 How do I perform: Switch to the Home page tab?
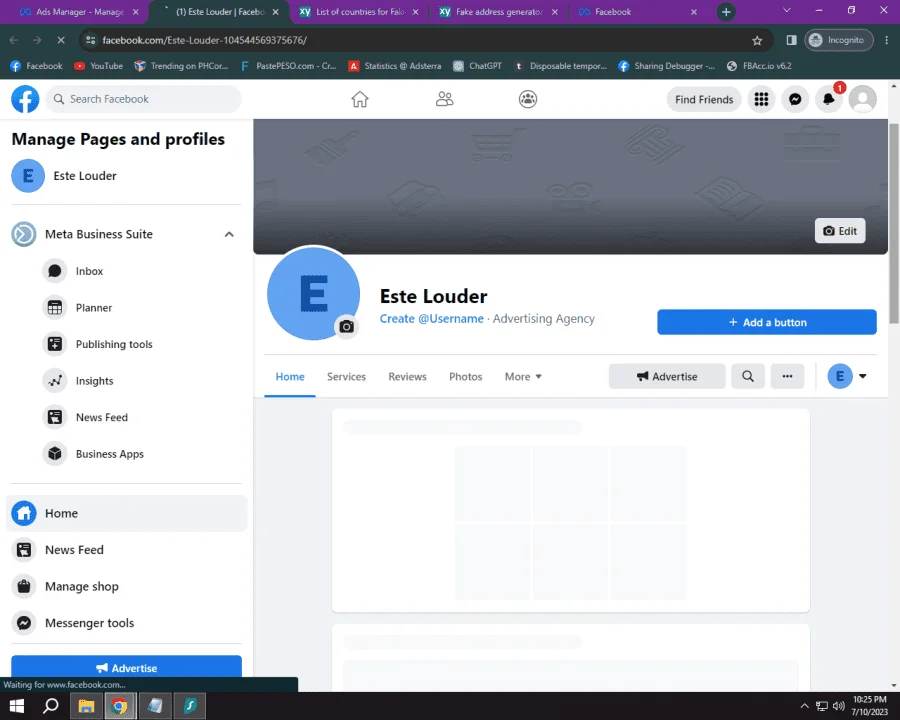(290, 377)
